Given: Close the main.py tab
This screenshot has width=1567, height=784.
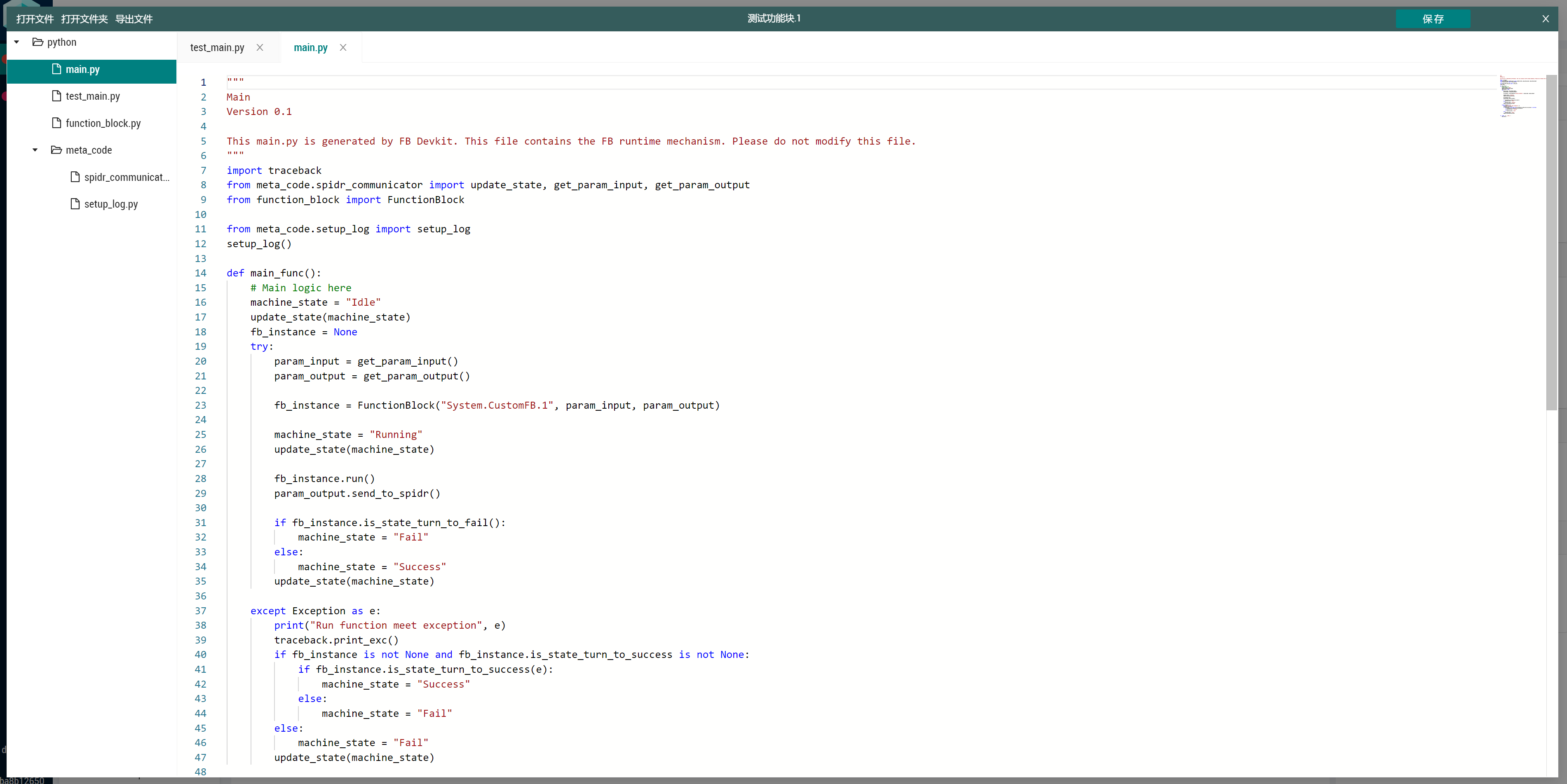Looking at the screenshot, I should point(343,47).
